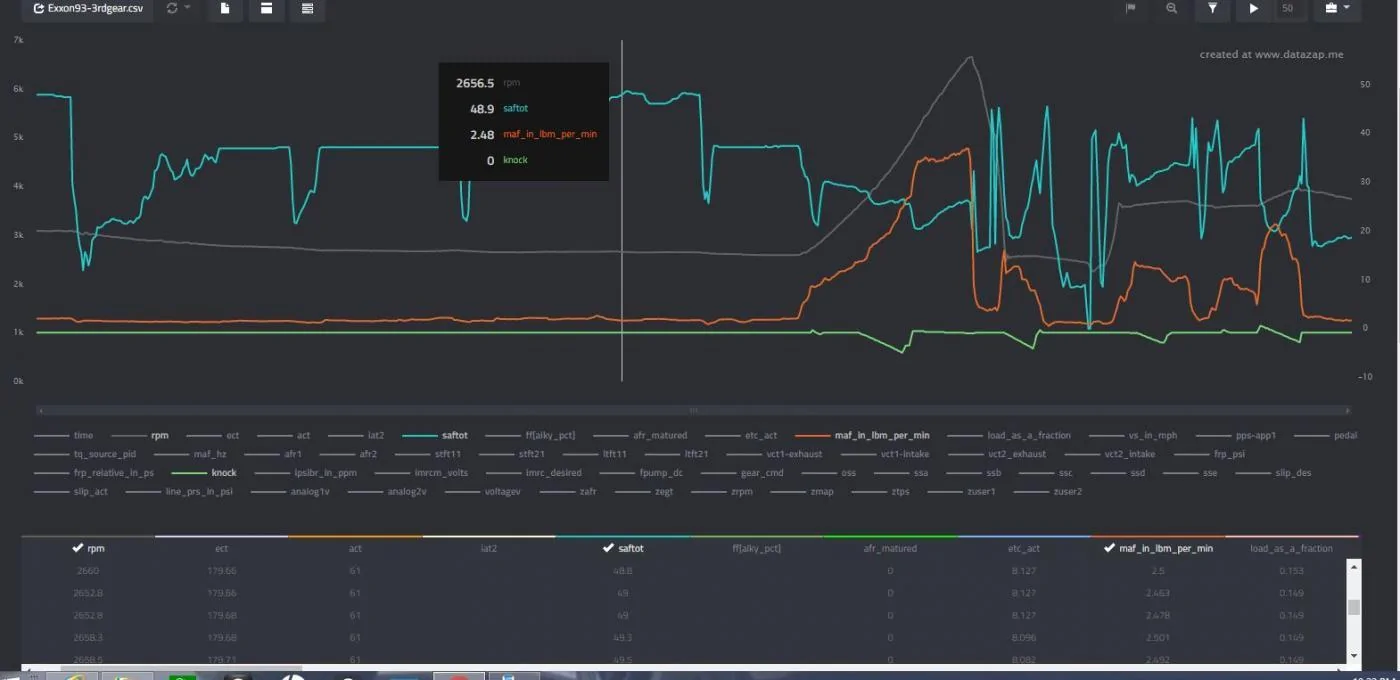1400x680 pixels.
Task: Click the document file icon
Action: [x=226, y=8]
